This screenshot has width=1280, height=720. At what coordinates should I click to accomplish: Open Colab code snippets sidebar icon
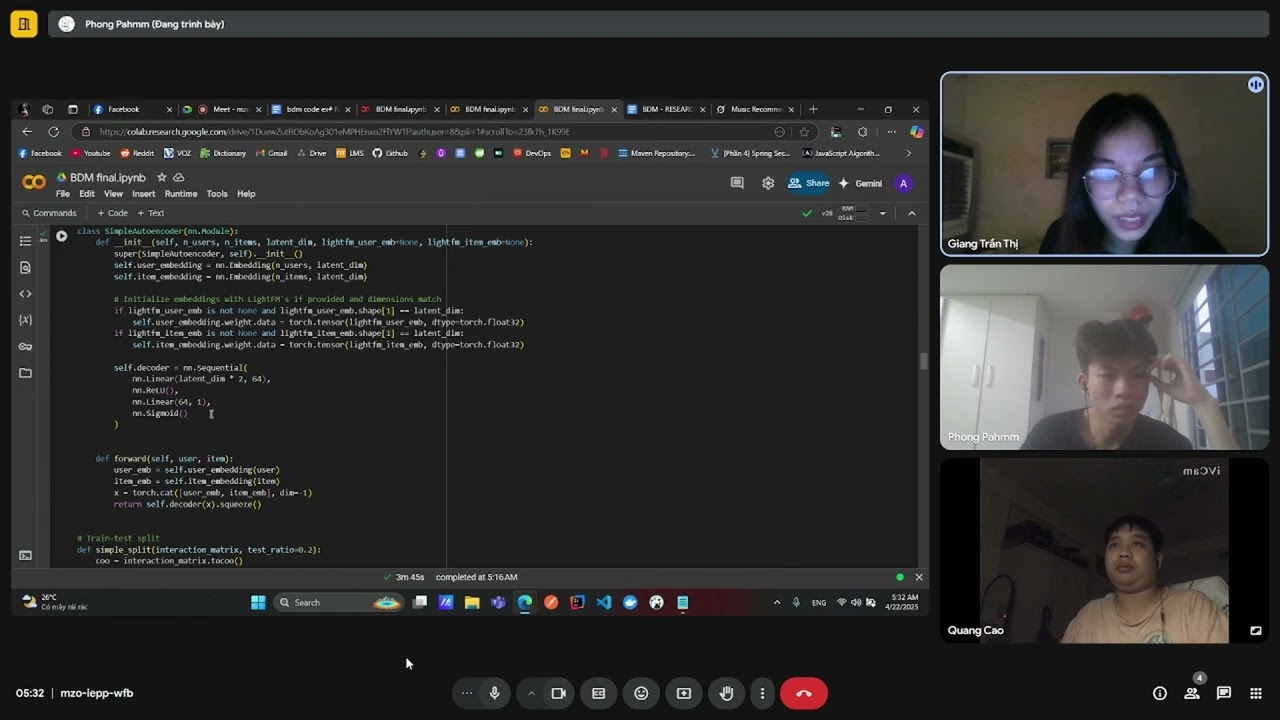25,294
